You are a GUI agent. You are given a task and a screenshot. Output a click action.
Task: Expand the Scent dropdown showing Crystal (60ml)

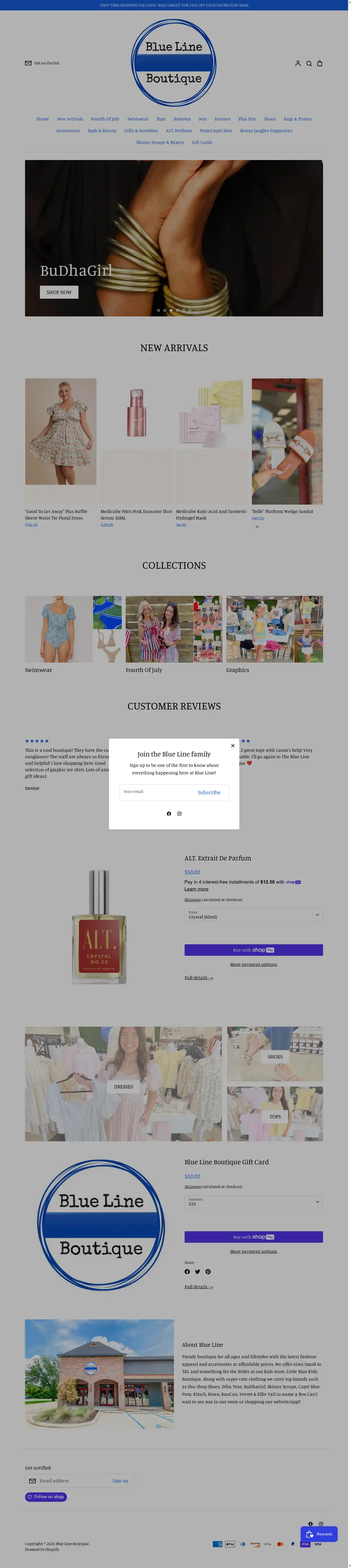pos(253,914)
